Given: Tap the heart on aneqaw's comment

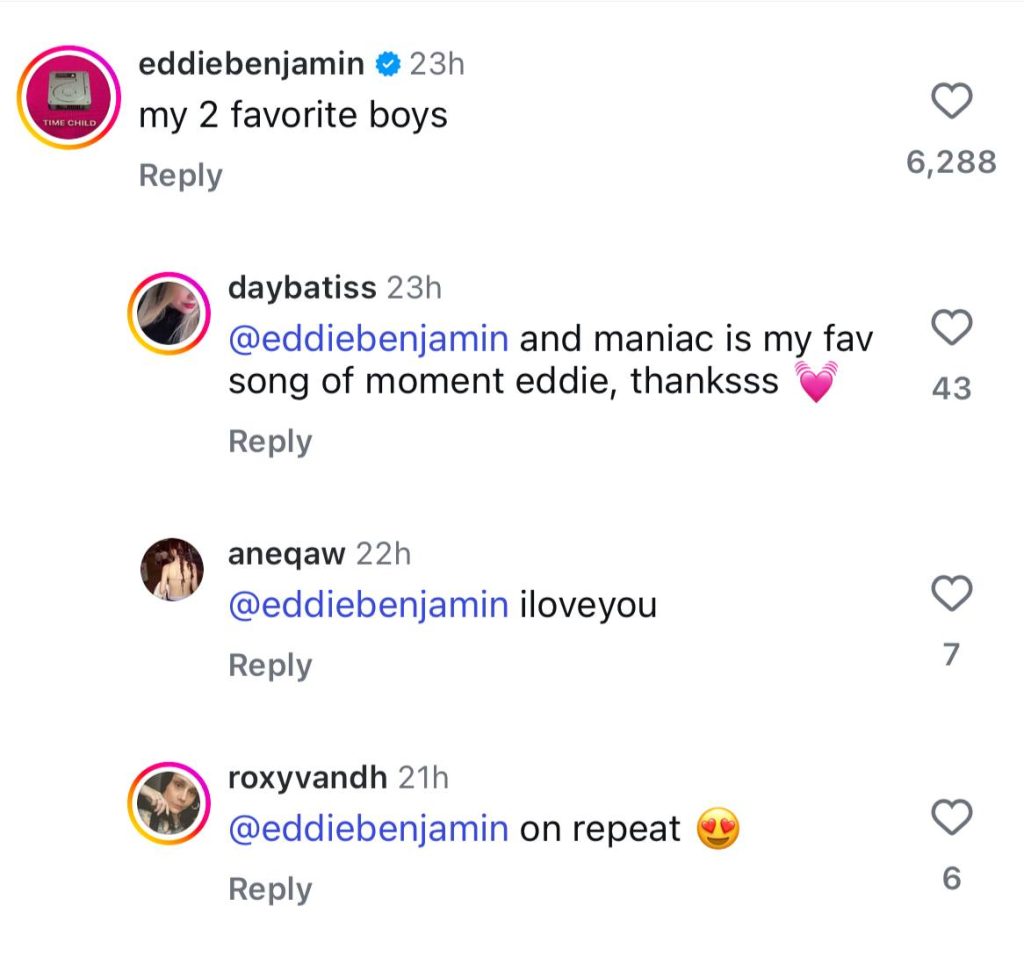Looking at the screenshot, I should (952, 593).
